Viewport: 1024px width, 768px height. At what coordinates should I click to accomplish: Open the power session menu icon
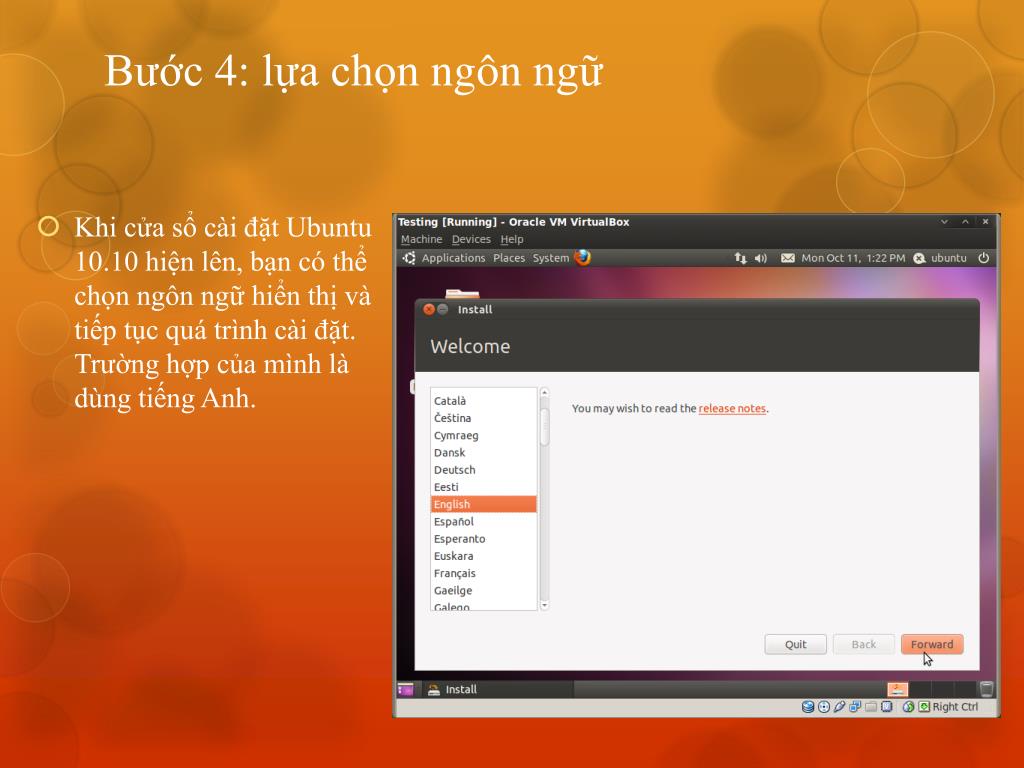pyautogui.click(x=984, y=258)
